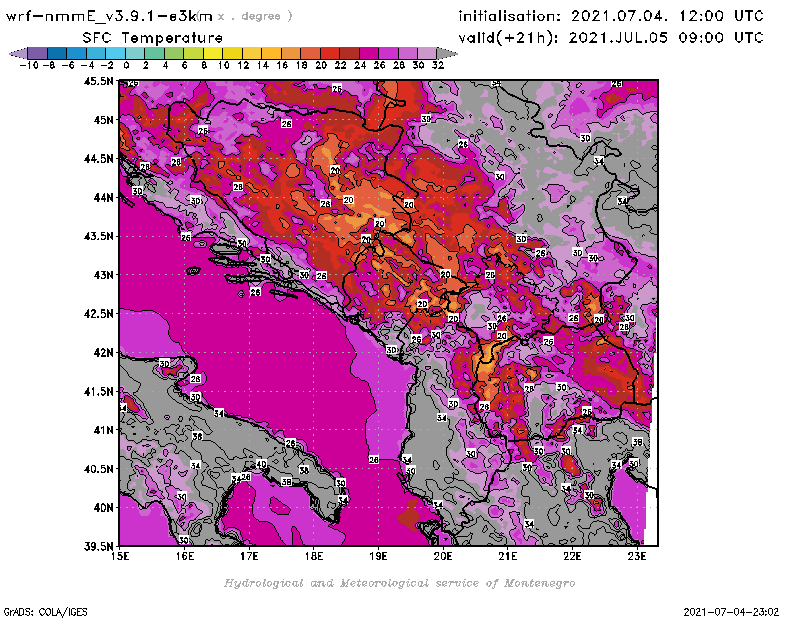Click the '43N' latitude axis label

(x=103, y=275)
